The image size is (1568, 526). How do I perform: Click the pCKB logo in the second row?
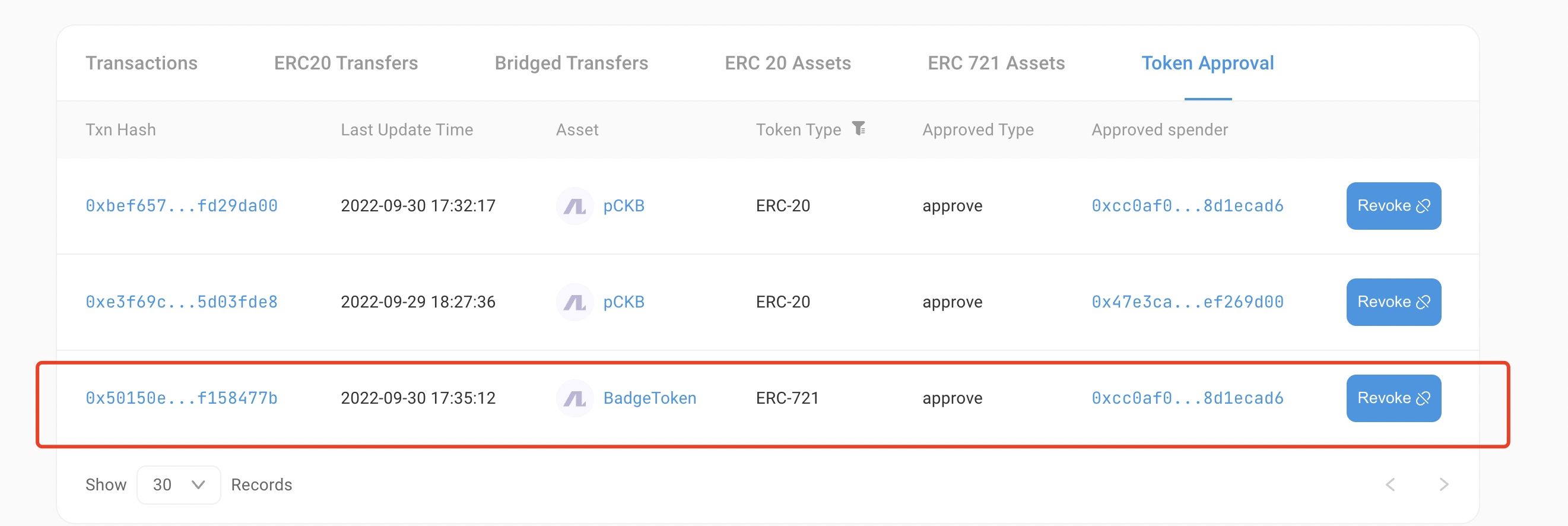coord(574,302)
